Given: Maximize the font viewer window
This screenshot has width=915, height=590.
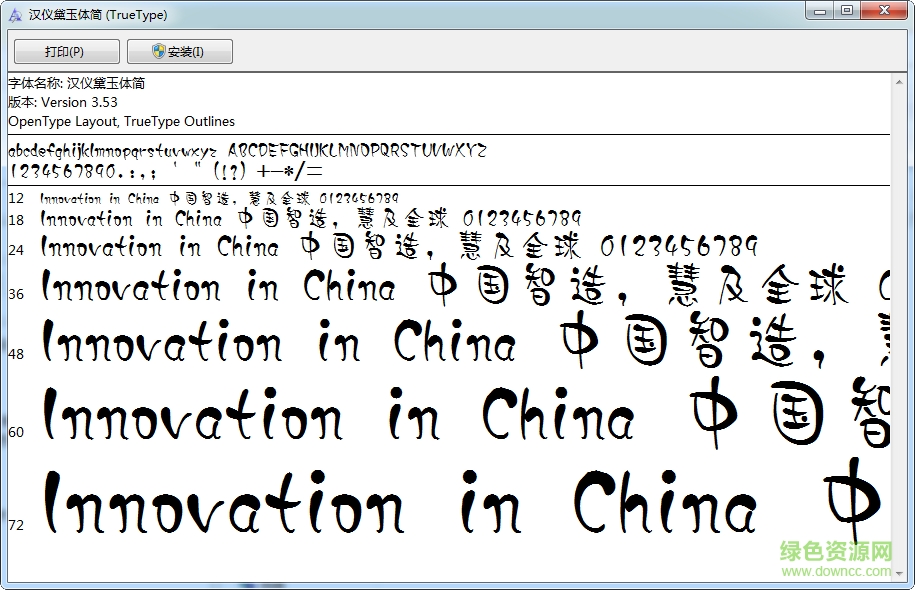Looking at the screenshot, I should tap(847, 11).
